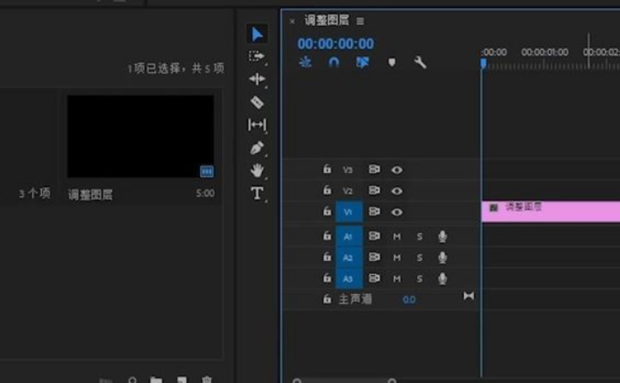Viewport: 620px width, 383px height.
Task: Select the Pen tool
Action: (x=257, y=148)
